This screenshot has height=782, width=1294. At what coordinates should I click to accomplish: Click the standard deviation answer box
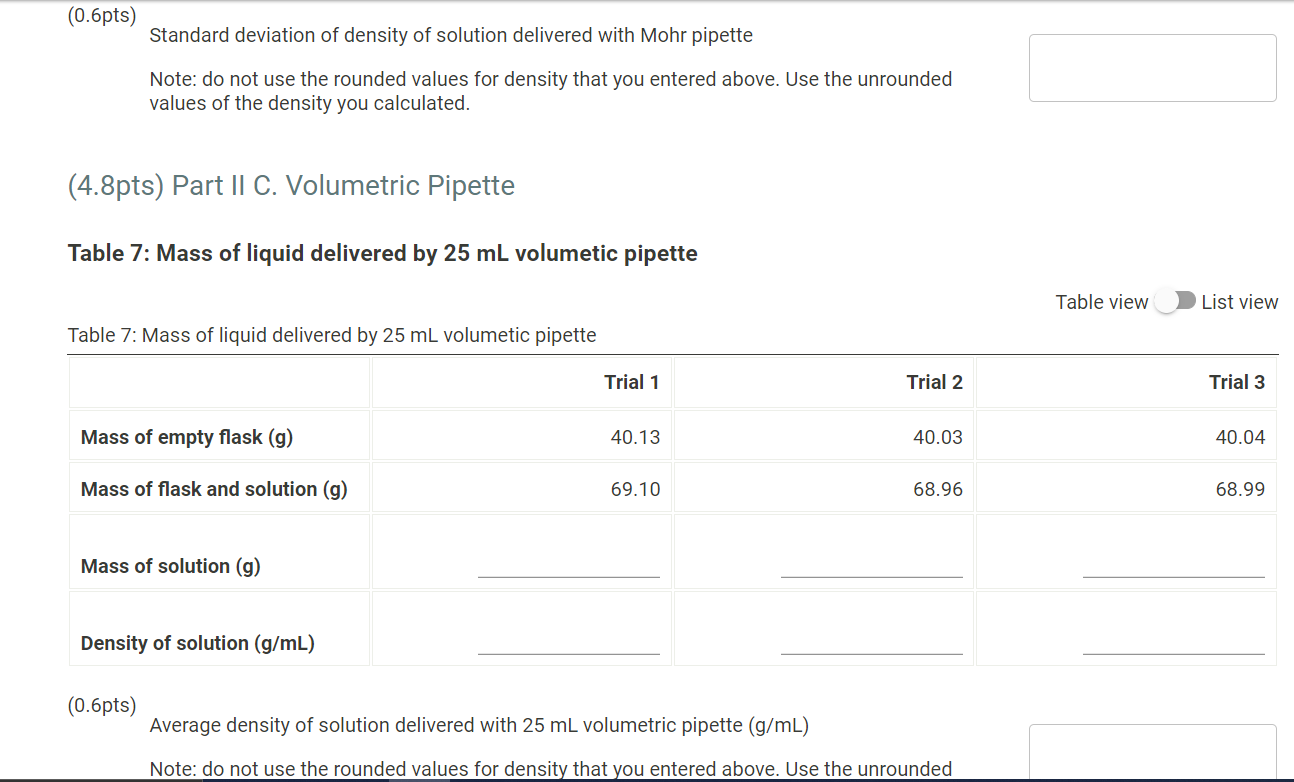pos(1152,67)
